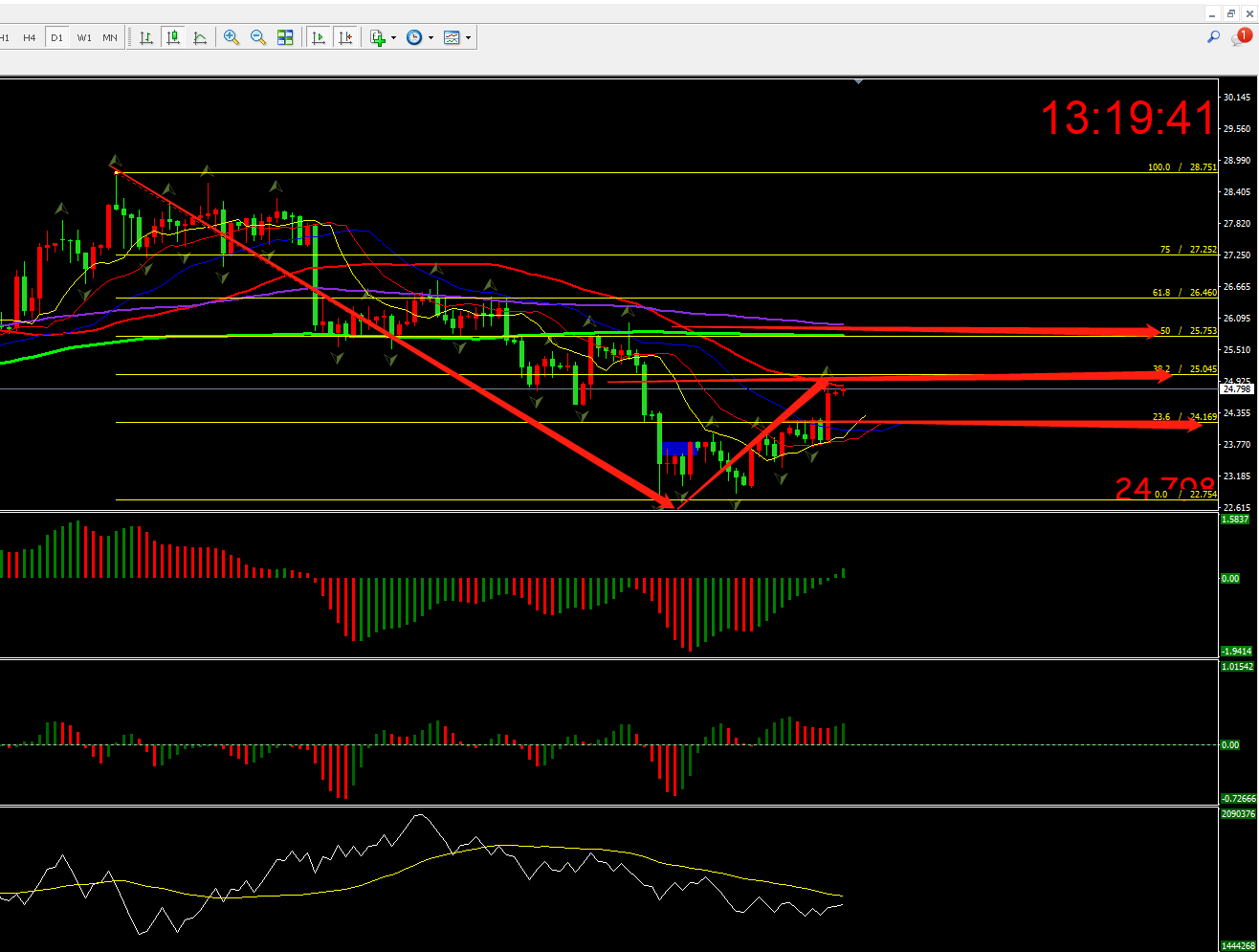The image size is (1259, 952).
Task: Click the clock periods icon
Action: click(414, 37)
